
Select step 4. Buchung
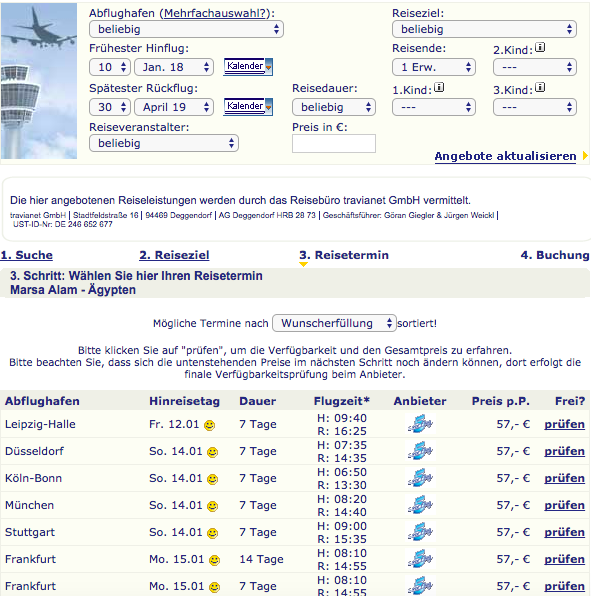tap(555, 255)
